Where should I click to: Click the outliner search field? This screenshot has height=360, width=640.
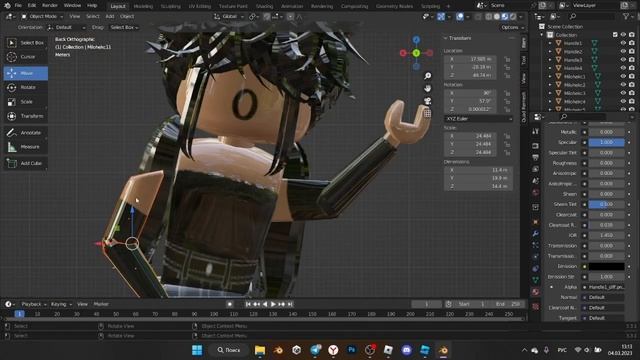[592, 16]
